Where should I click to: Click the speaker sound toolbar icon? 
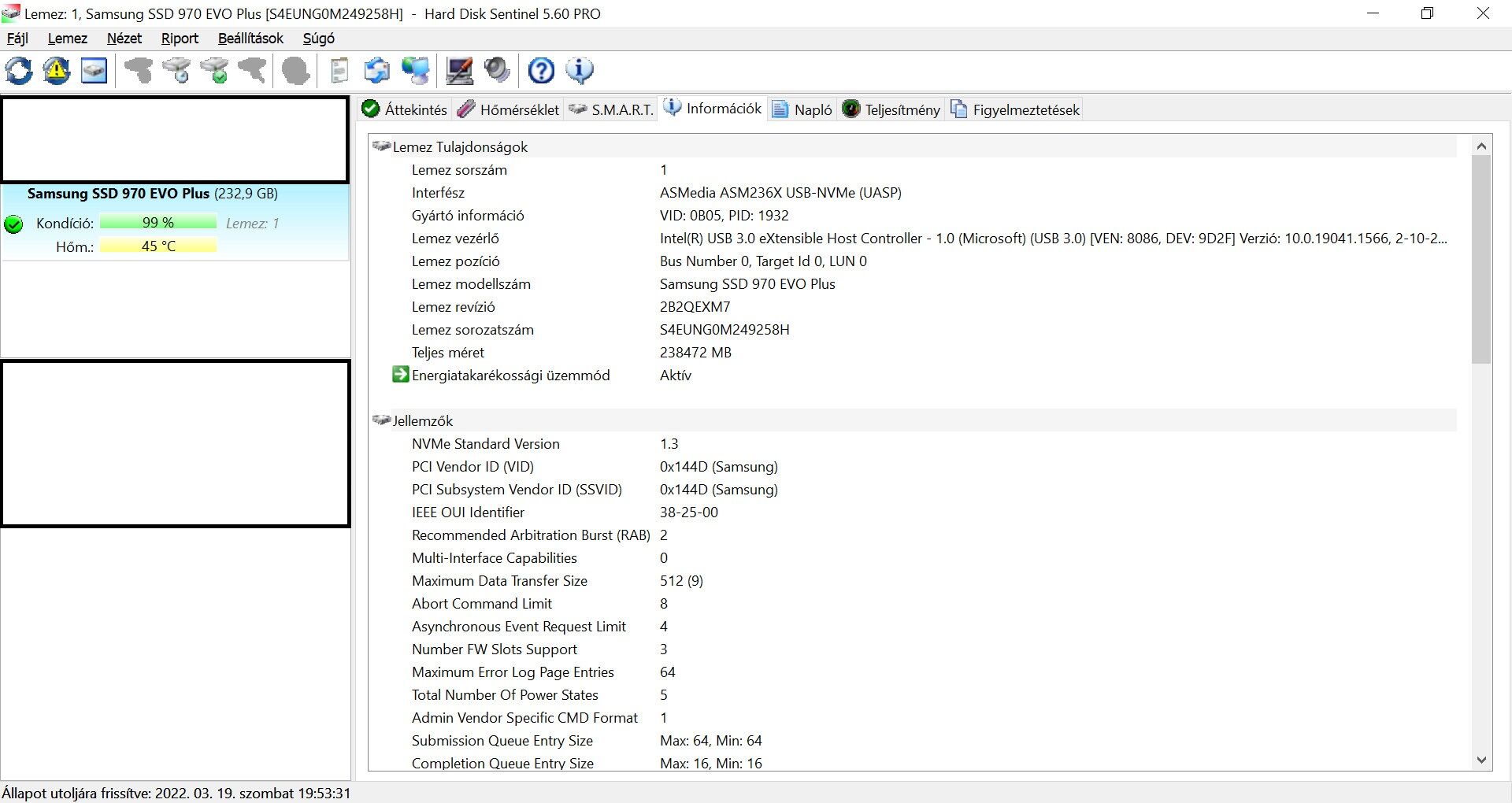pos(498,71)
